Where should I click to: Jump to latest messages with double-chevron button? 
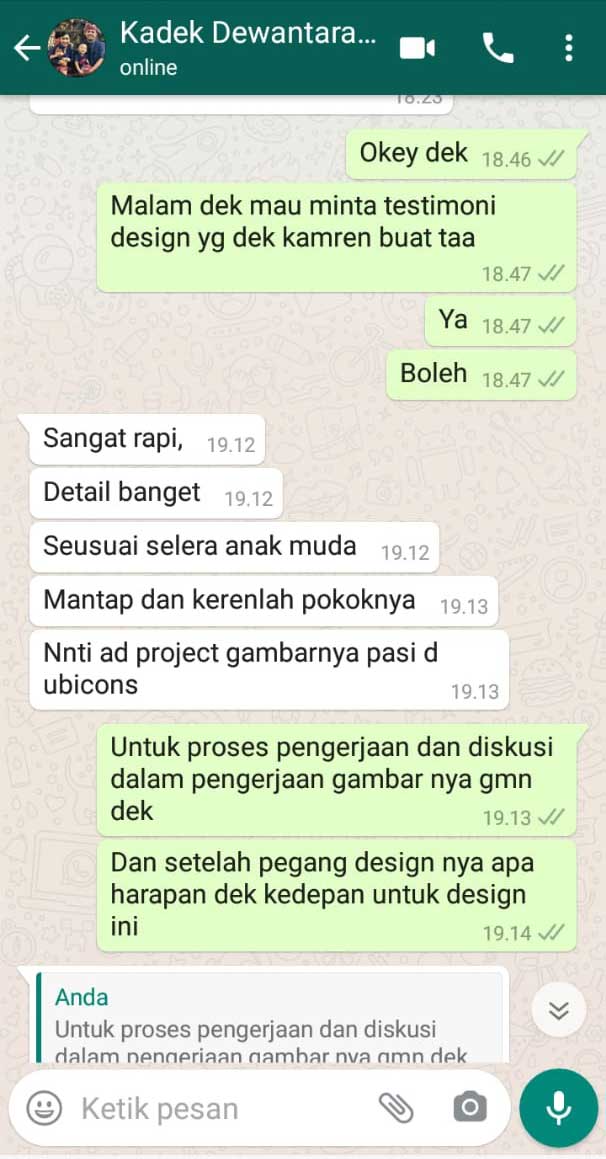559,1010
